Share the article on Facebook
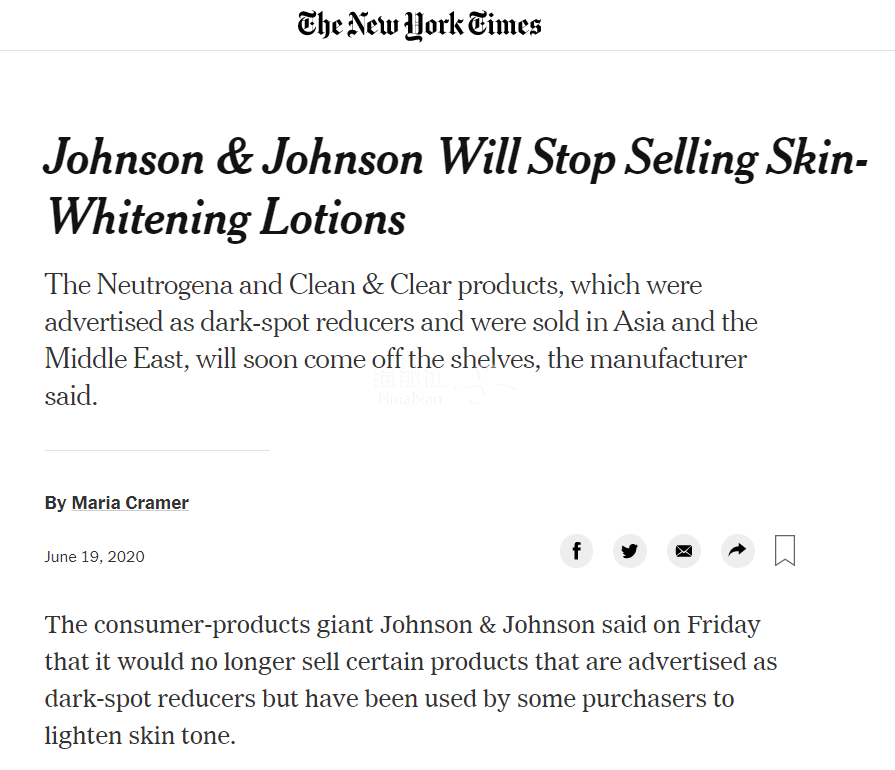The width and height of the screenshot is (895, 770). click(576, 550)
